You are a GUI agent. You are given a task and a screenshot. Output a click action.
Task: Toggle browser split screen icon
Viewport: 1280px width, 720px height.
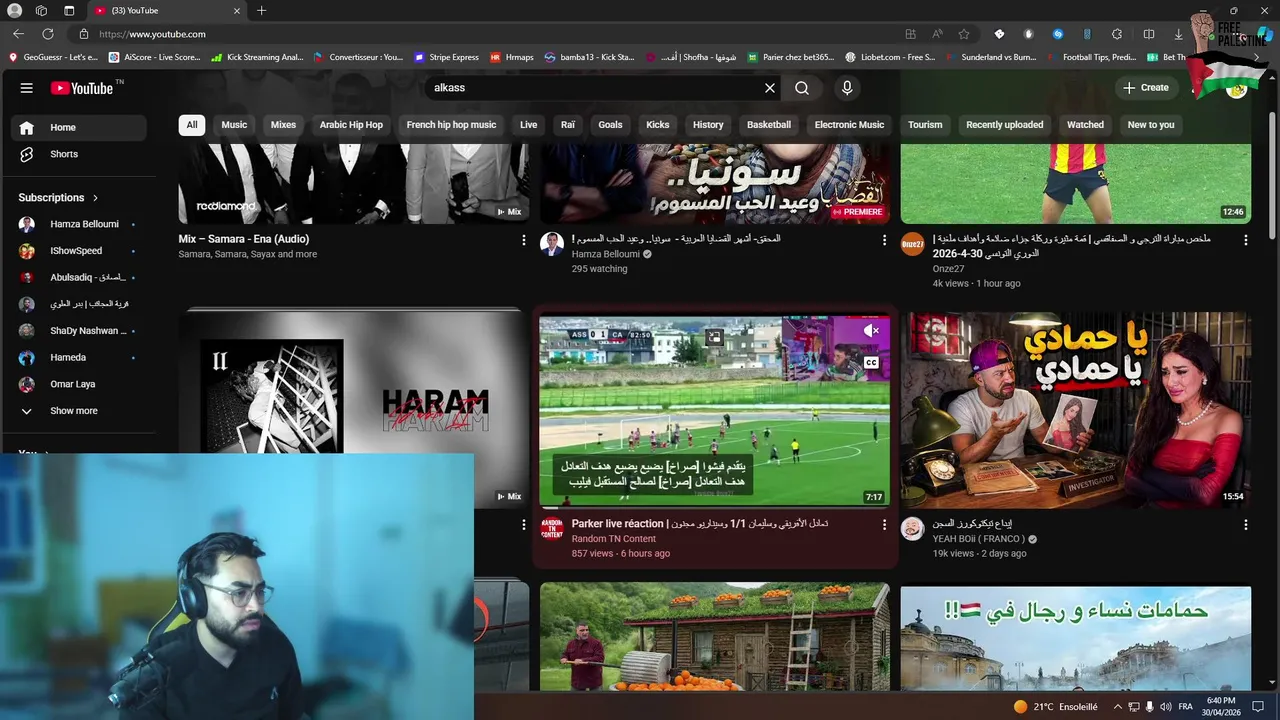1149,34
